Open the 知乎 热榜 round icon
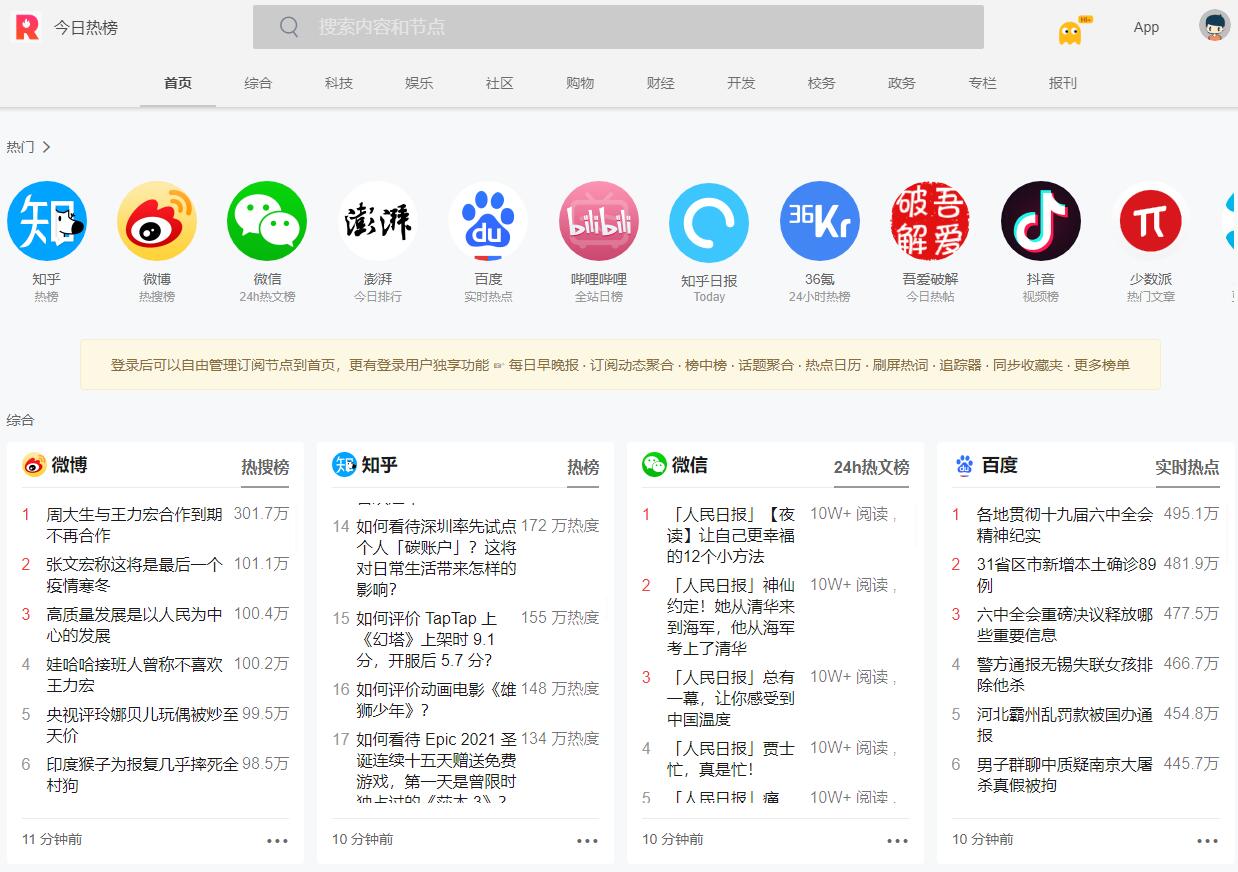 tap(47, 221)
